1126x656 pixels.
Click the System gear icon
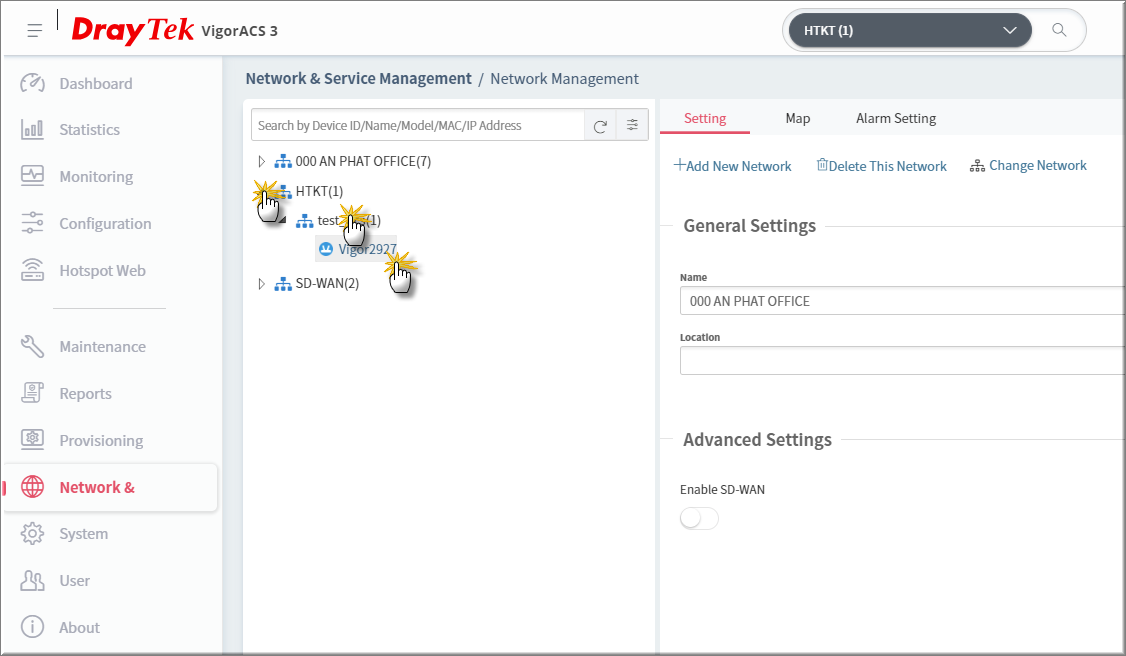[x=32, y=533]
